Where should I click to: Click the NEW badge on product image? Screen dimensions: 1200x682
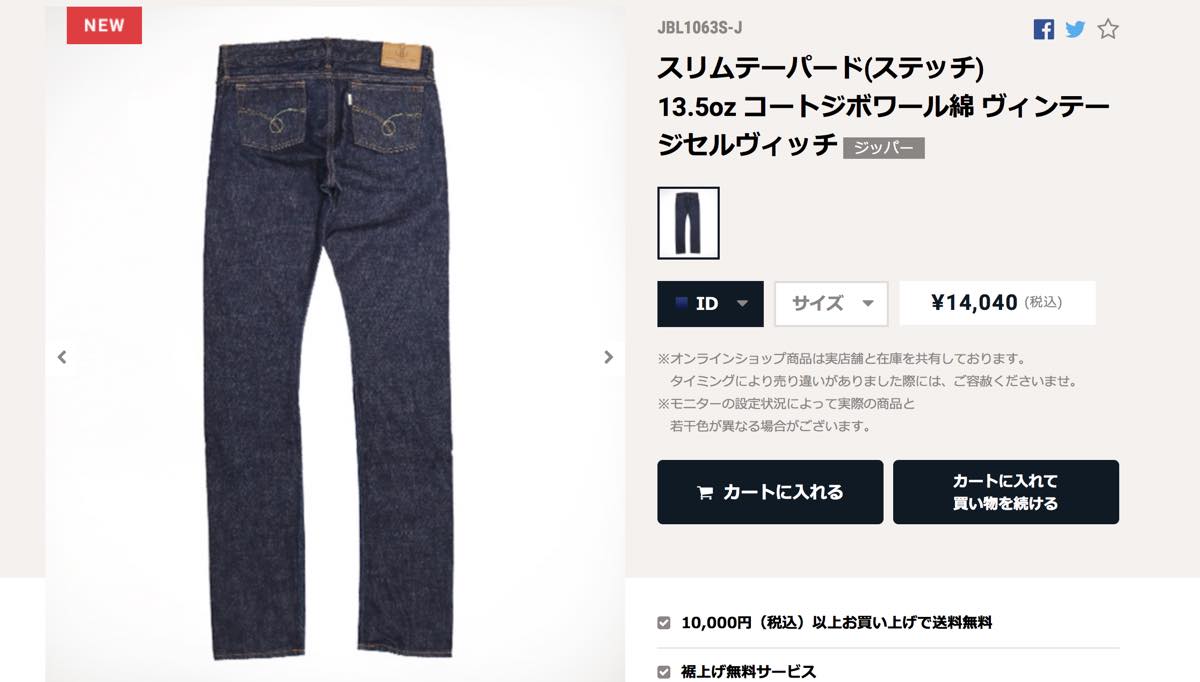pos(104,26)
